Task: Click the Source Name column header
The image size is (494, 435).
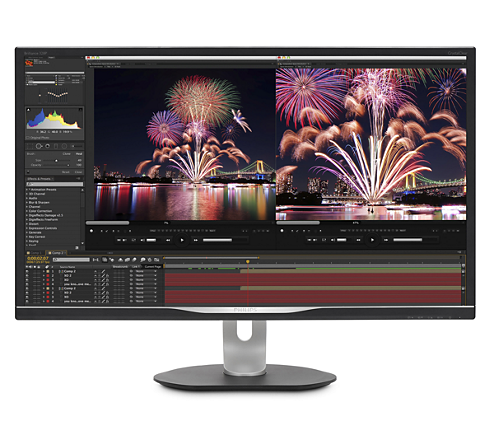Action: 67,267
